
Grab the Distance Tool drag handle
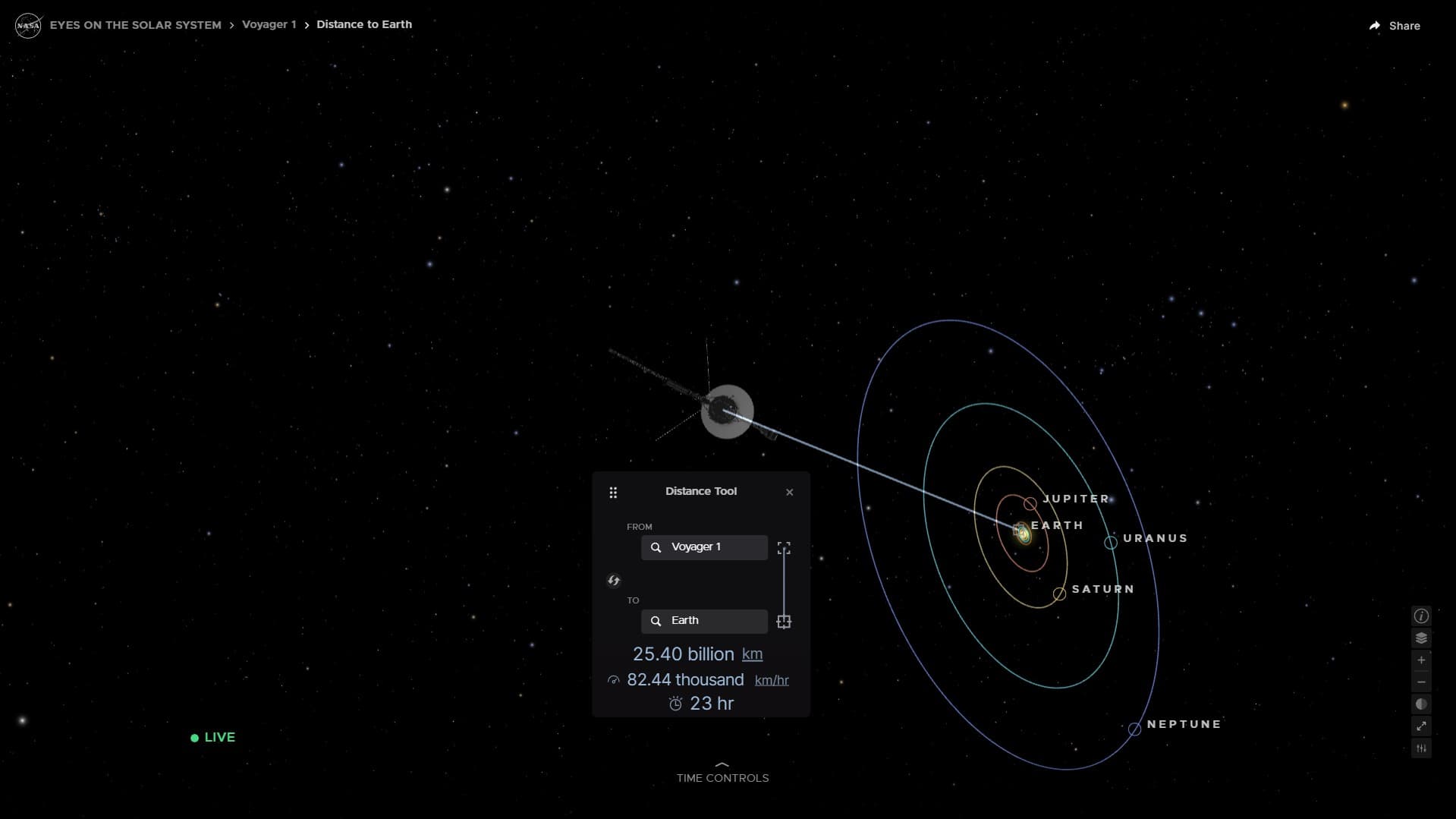pos(613,493)
